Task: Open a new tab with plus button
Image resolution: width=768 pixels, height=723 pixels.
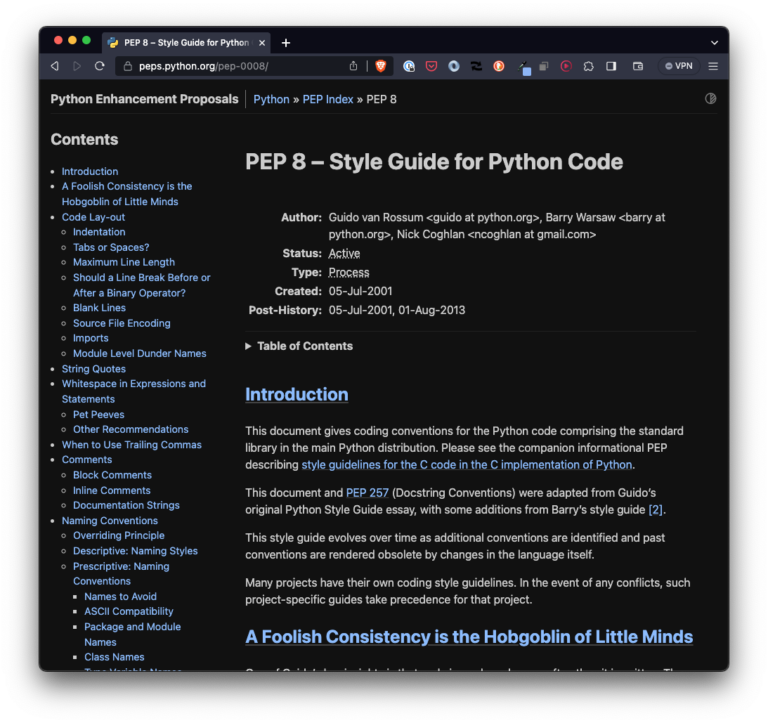Action: [x=286, y=43]
